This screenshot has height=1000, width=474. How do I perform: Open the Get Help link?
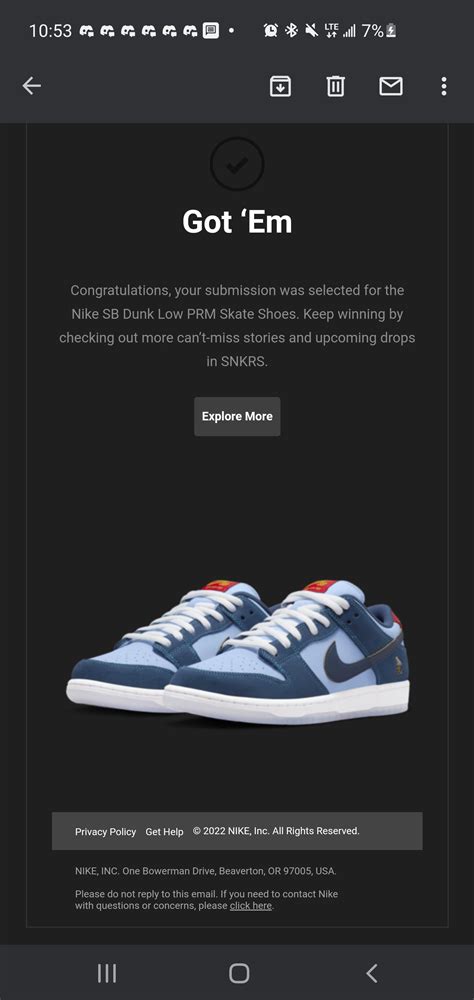coord(164,832)
